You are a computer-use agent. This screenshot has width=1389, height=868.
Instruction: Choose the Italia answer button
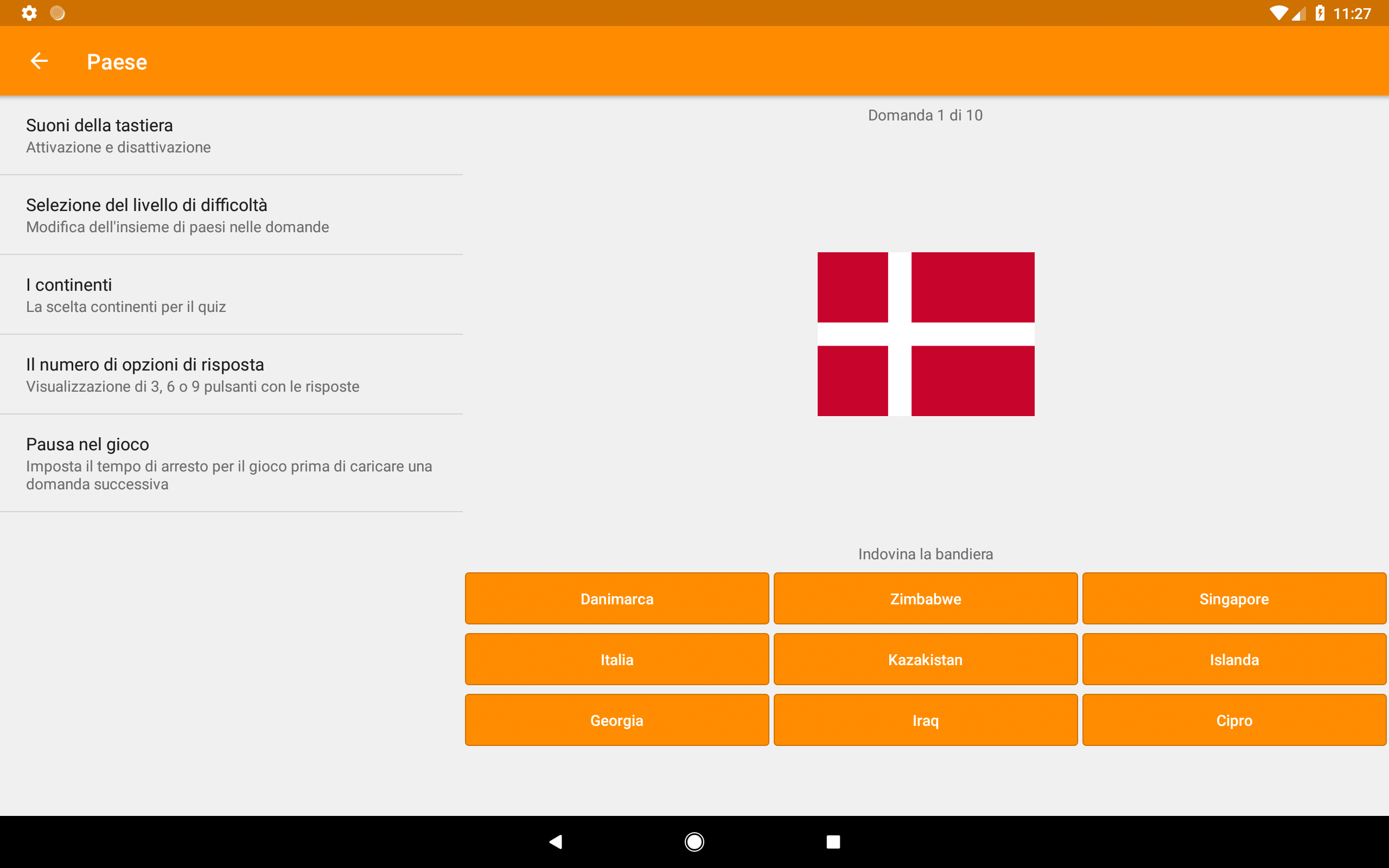pyautogui.click(x=617, y=660)
